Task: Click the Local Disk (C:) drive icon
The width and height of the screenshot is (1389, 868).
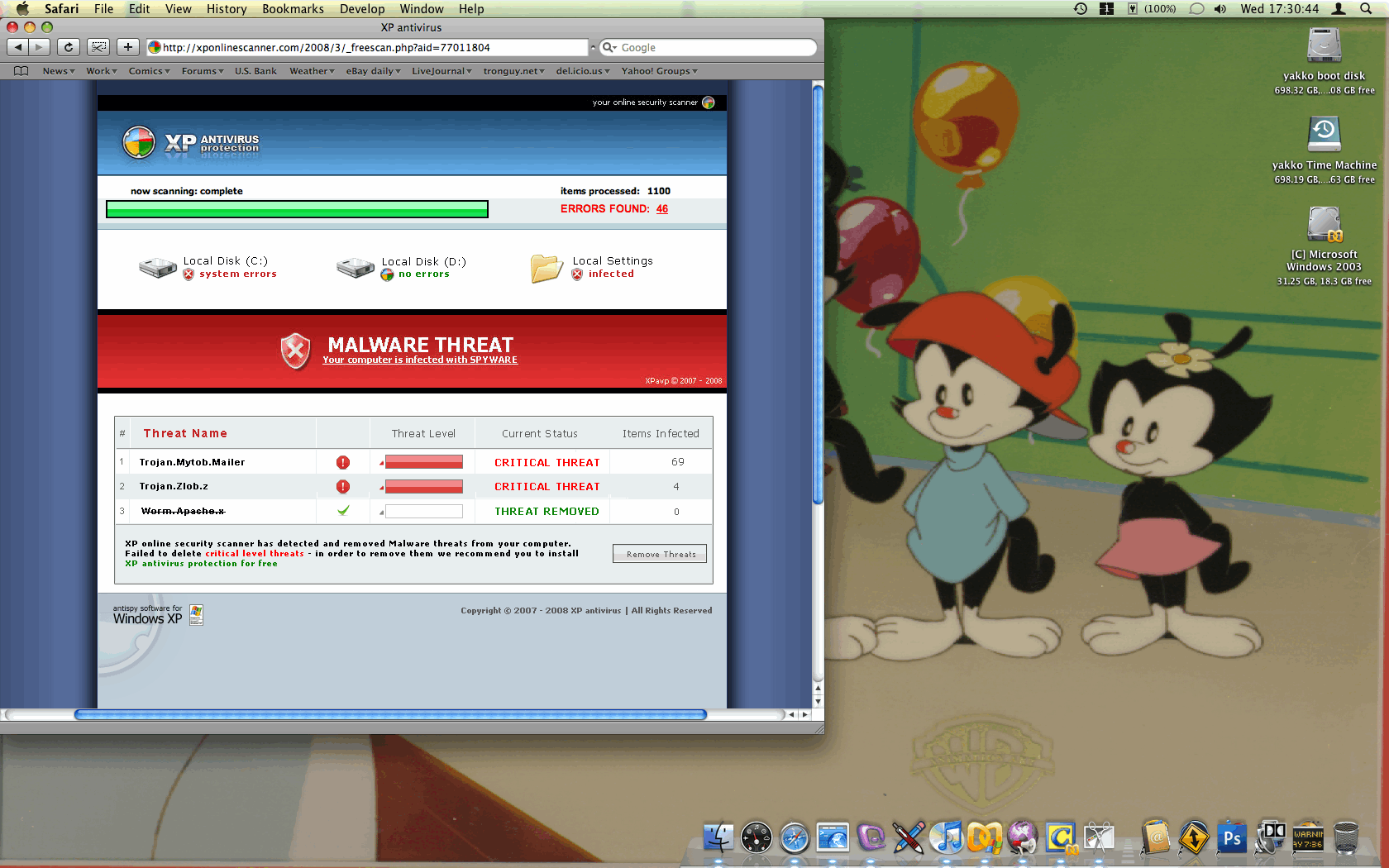Action: coord(157,268)
